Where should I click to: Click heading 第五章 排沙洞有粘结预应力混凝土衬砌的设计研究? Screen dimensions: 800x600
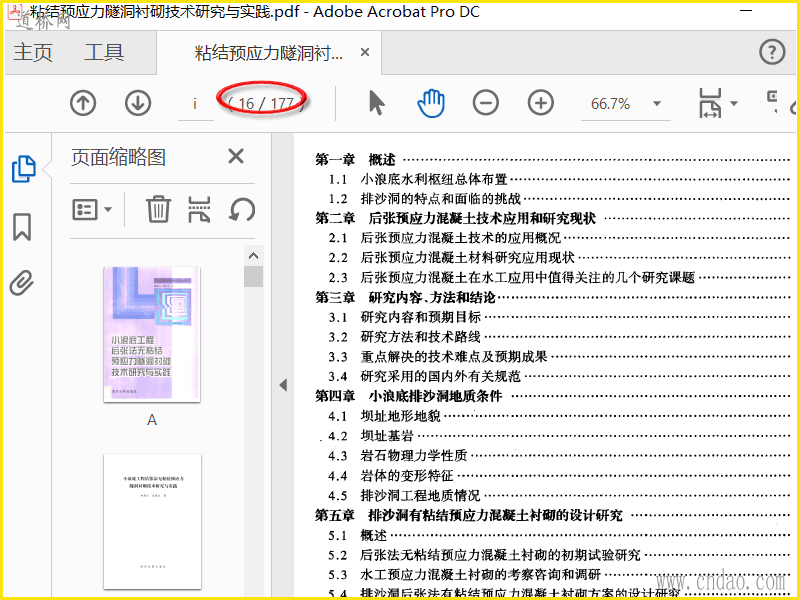(469, 516)
